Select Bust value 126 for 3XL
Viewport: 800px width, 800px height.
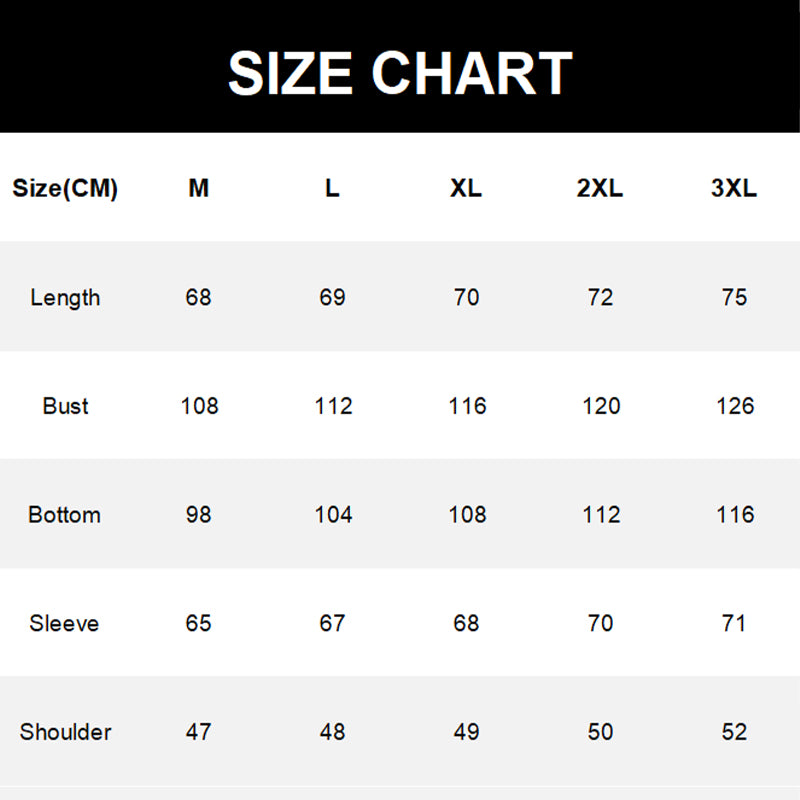[x=735, y=406]
